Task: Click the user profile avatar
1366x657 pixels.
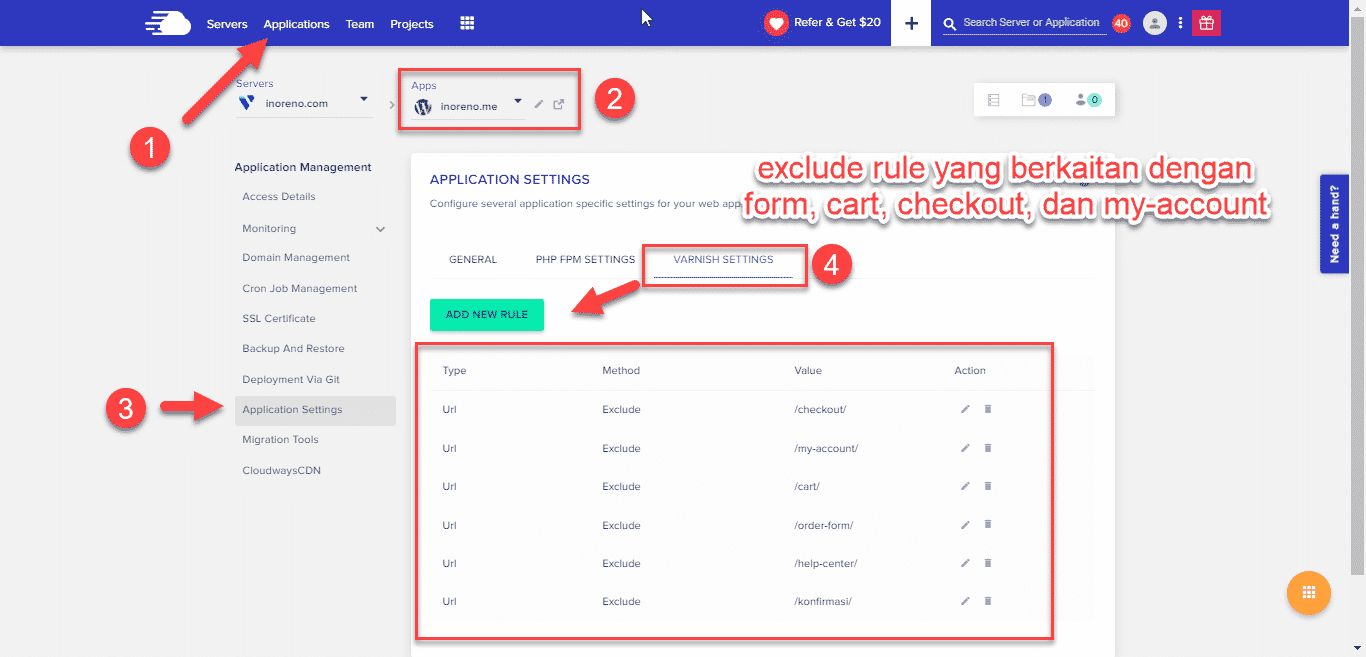Action: (x=1154, y=23)
